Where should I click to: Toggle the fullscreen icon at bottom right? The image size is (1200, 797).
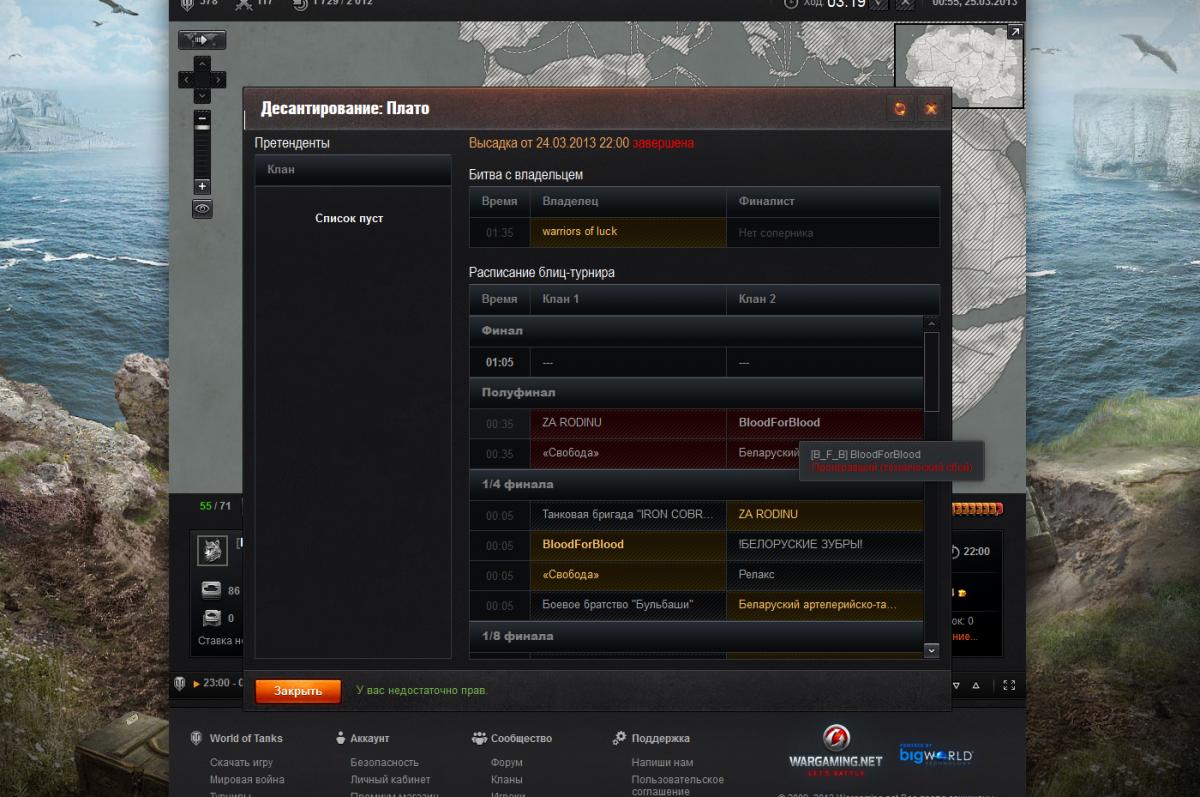pos(1008,685)
